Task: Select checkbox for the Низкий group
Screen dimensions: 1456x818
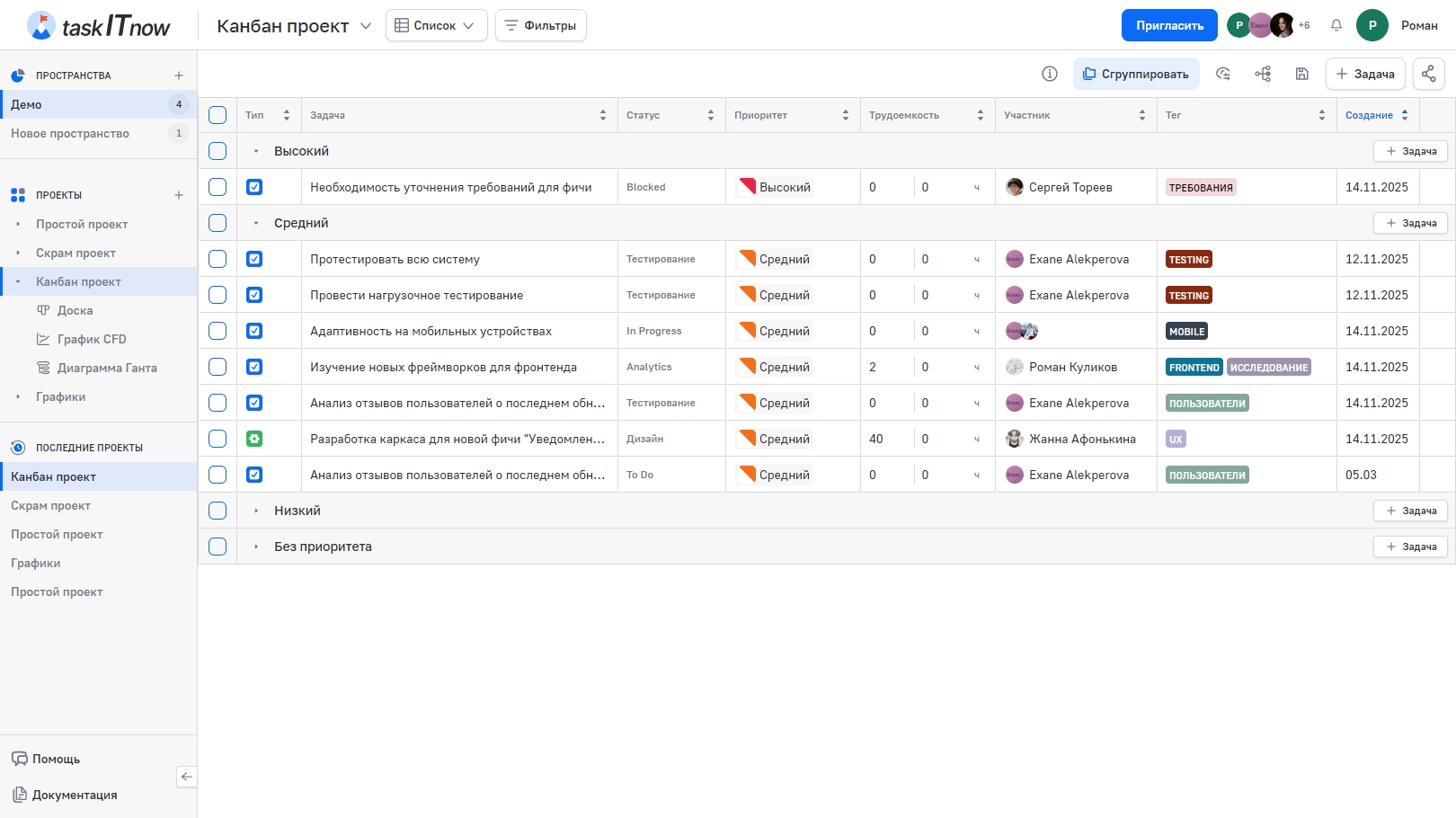Action: 218,511
